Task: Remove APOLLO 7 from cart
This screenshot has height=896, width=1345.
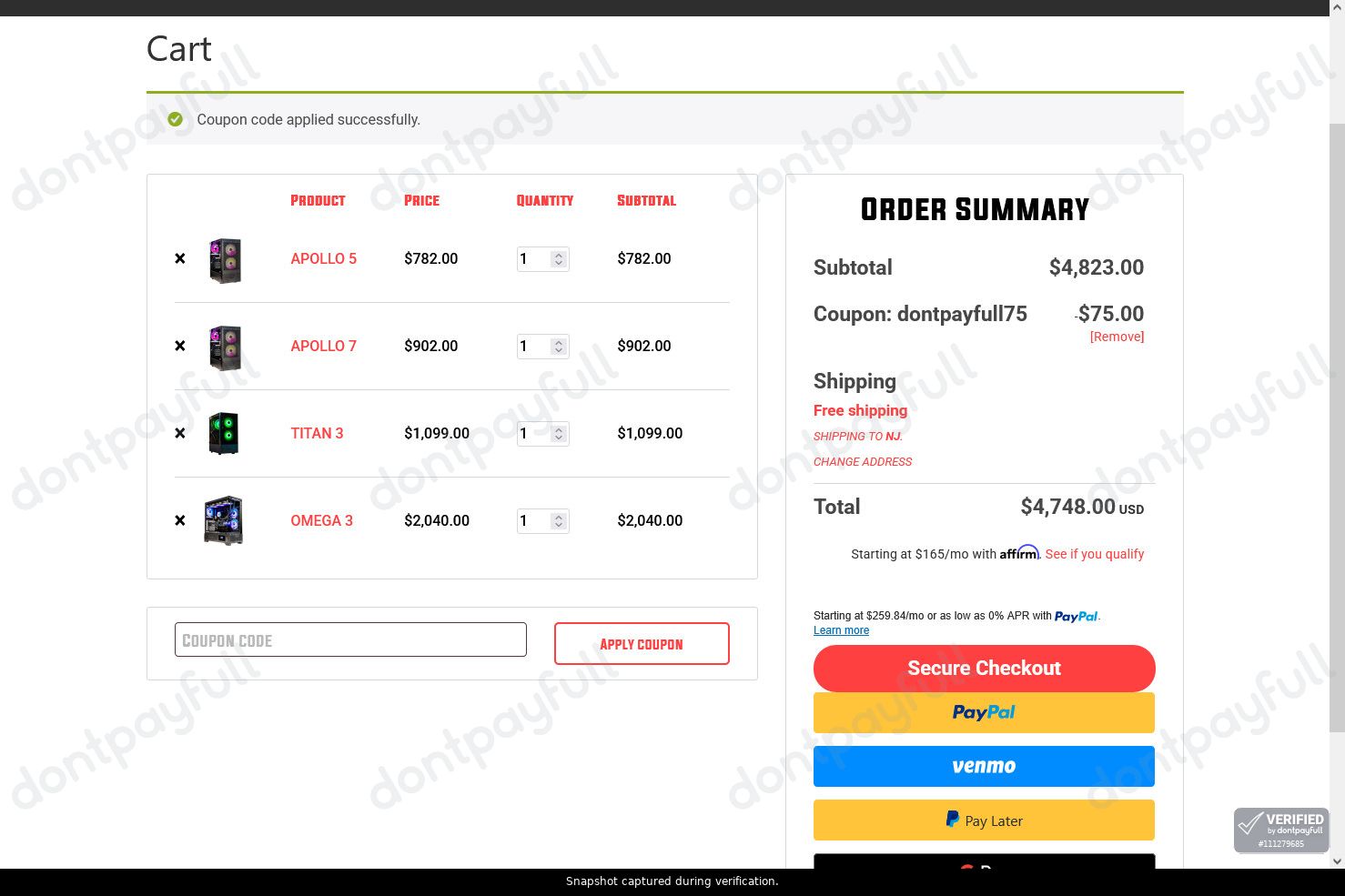Action: click(x=179, y=346)
